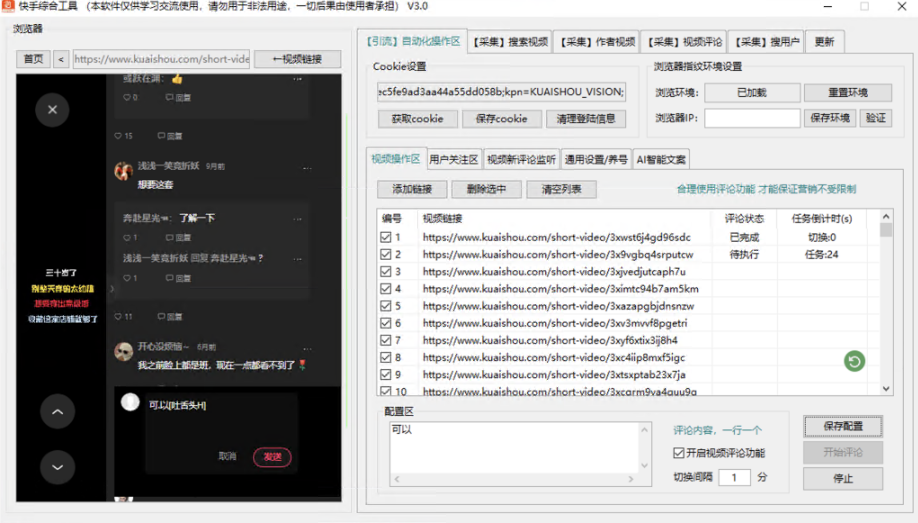Go to previous video with up arrow
Screen dimensions: 918x523
[57, 412]
